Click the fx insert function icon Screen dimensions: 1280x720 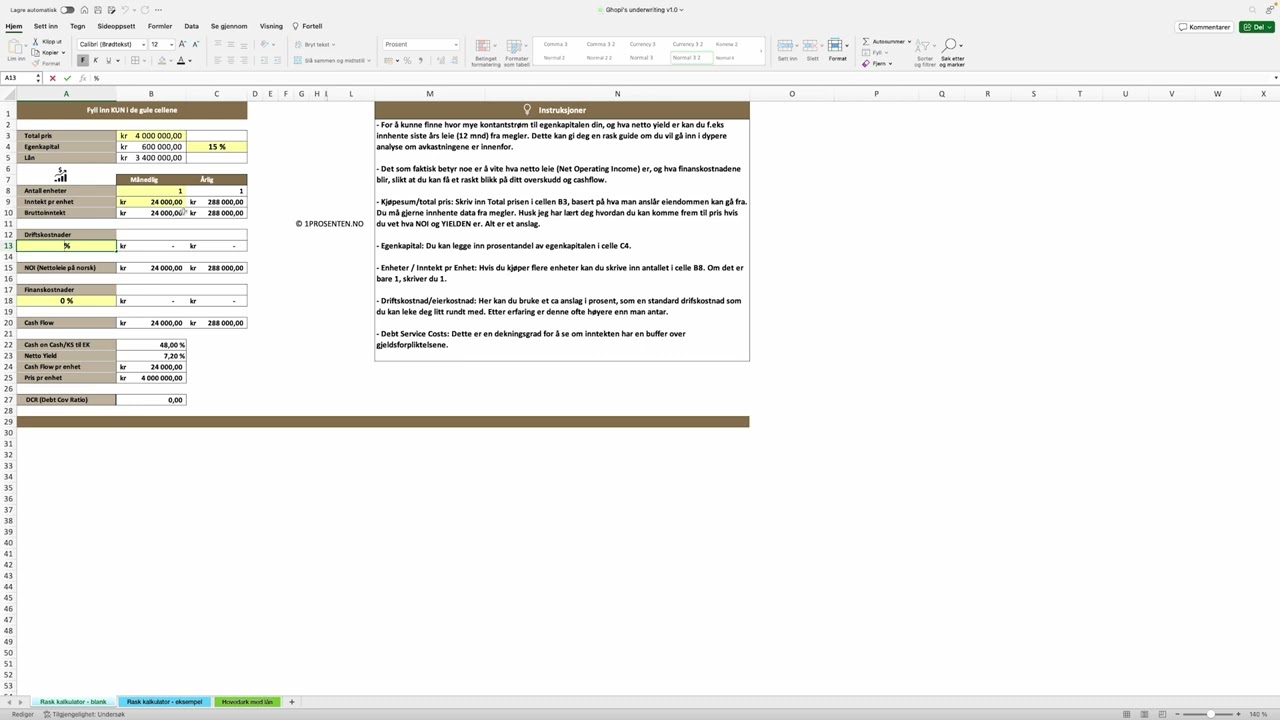82,78
